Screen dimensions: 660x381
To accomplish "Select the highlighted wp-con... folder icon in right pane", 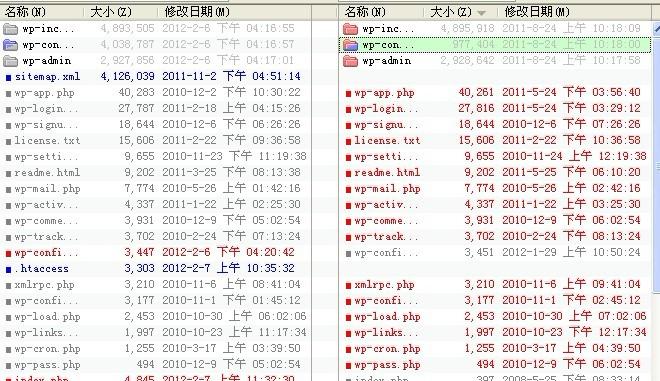I will click(x=350, y=45).
